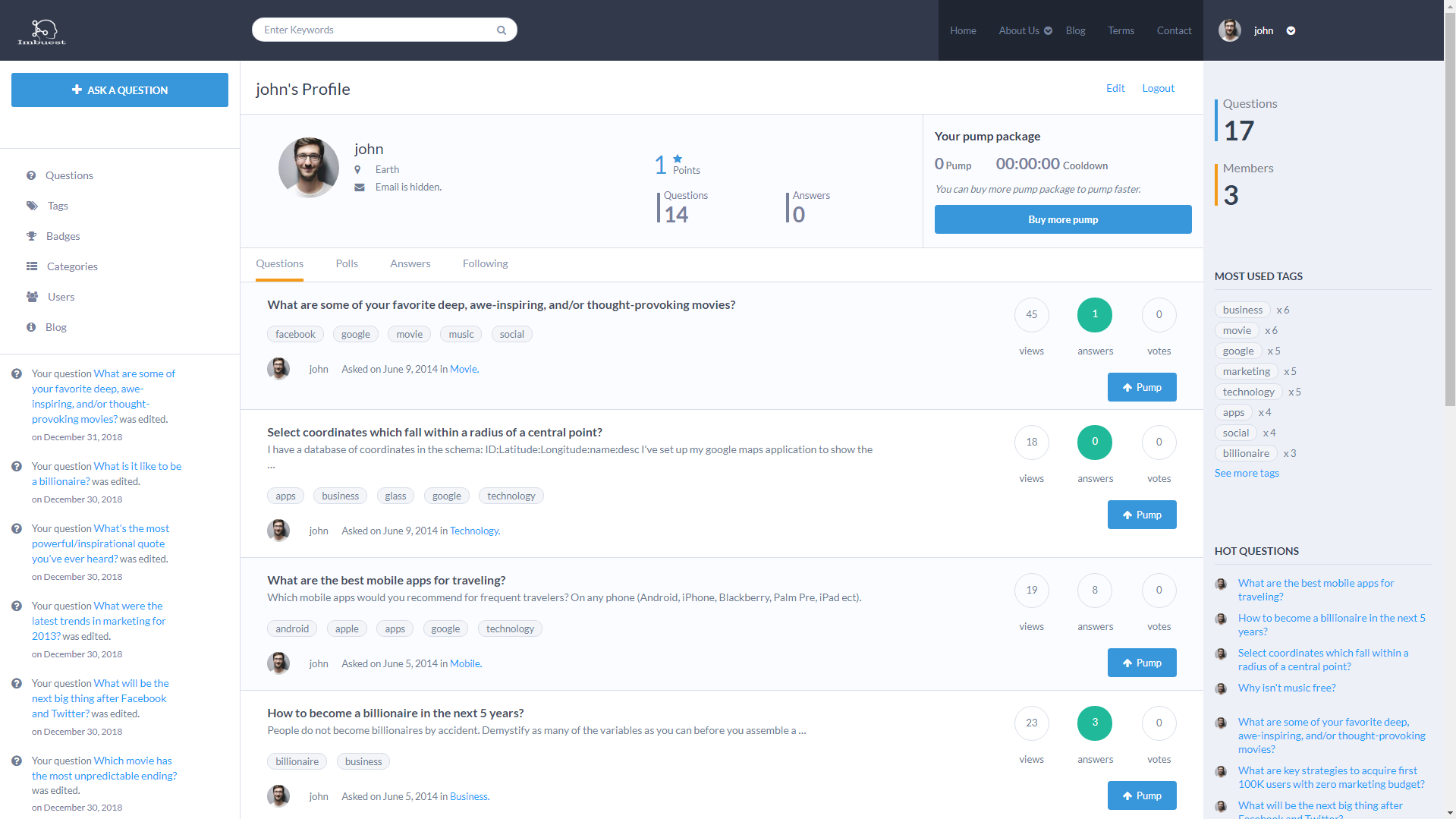The image size is (1456, 819).
Task: Pump the billionaire question
Action: tap(1142, 795)
